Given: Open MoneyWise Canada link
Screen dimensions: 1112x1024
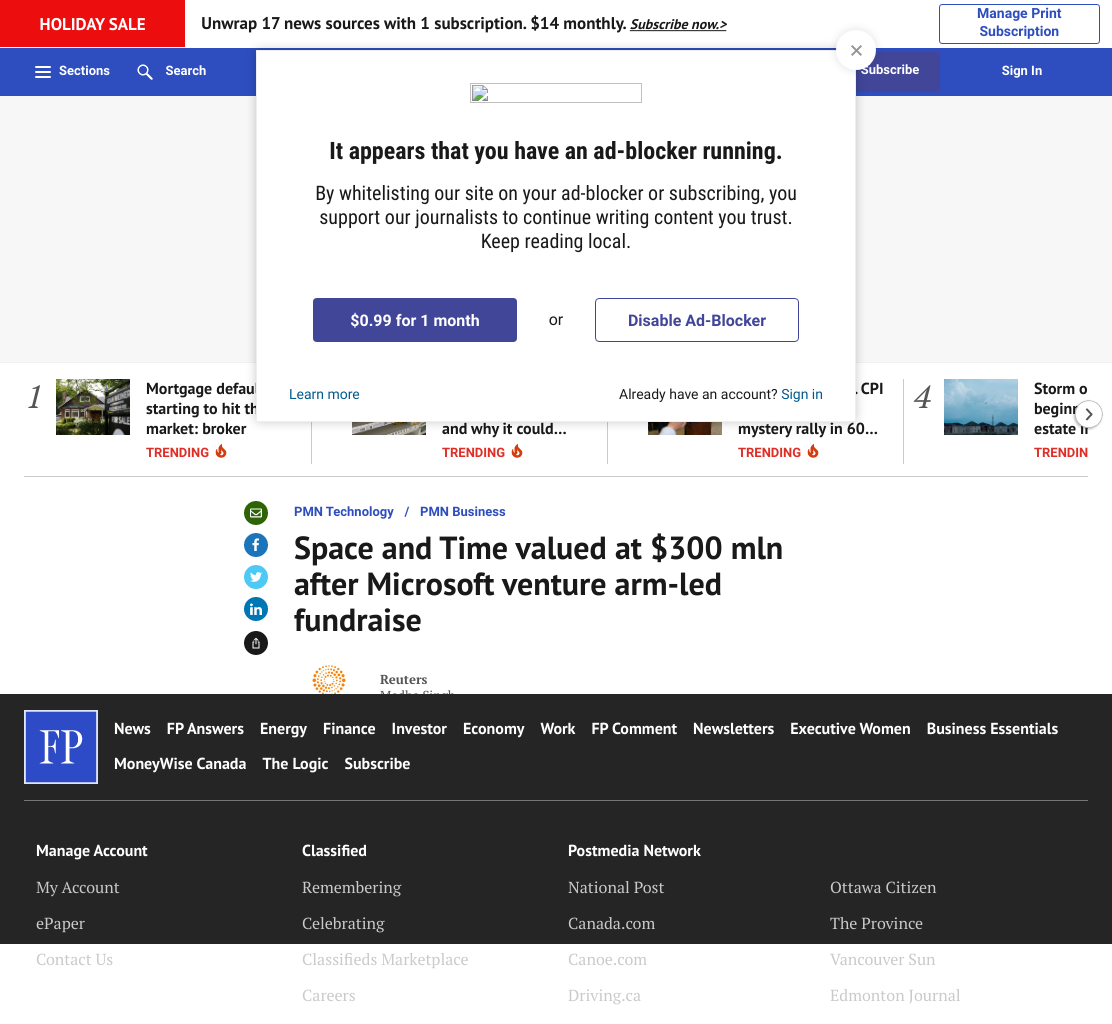Looking at the screenshot, I should pos(180,764).
